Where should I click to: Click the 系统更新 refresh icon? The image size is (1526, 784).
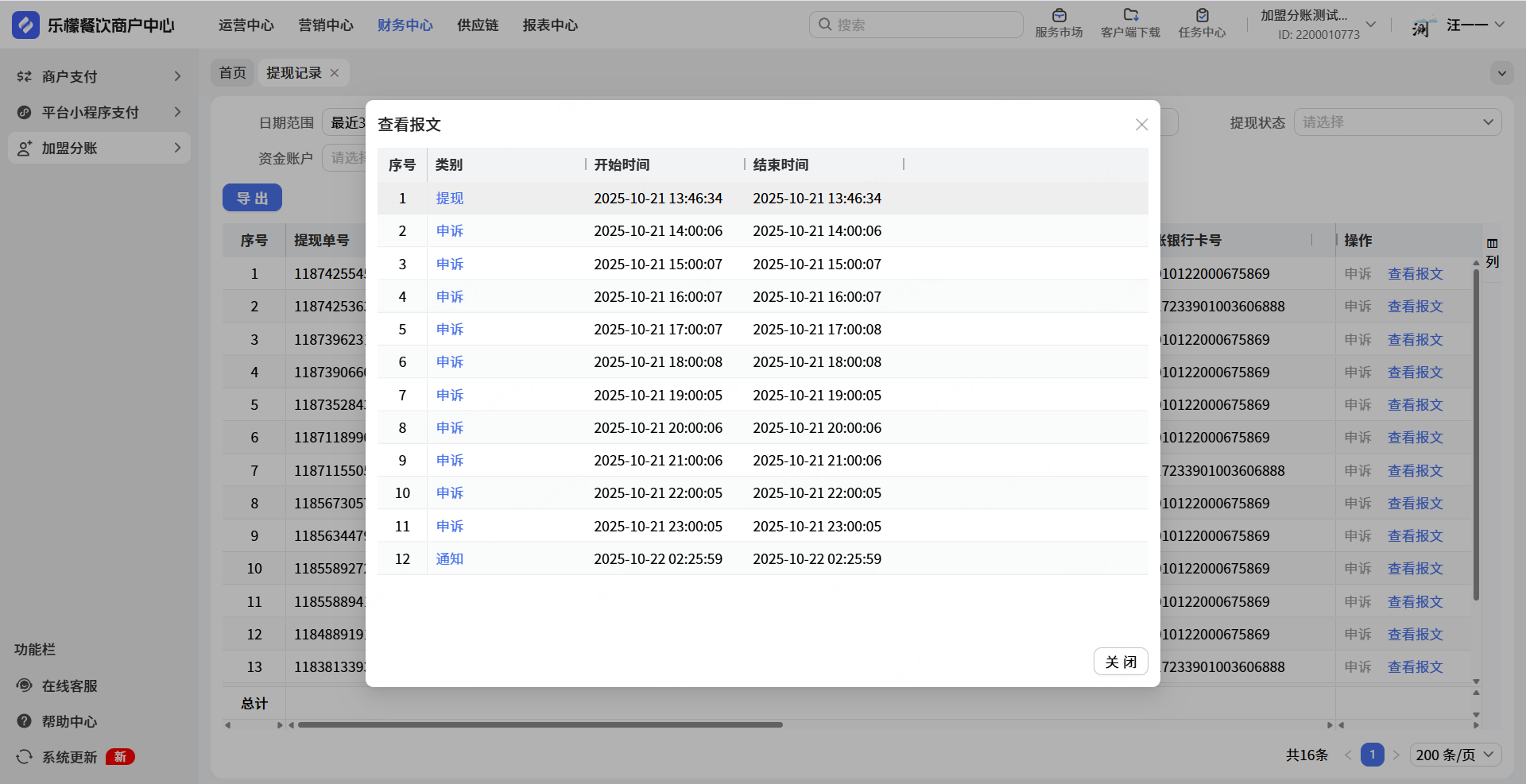click(x=25, y=757)
